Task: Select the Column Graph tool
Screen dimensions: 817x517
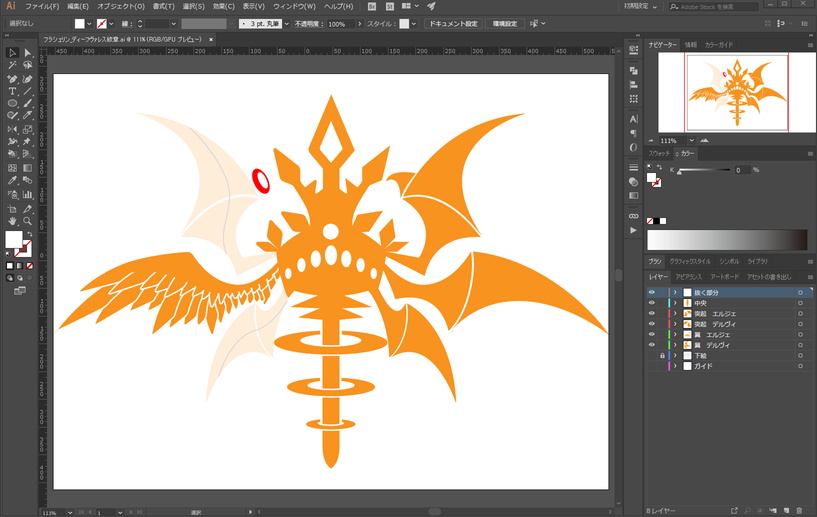Action: tap(28, 194)
